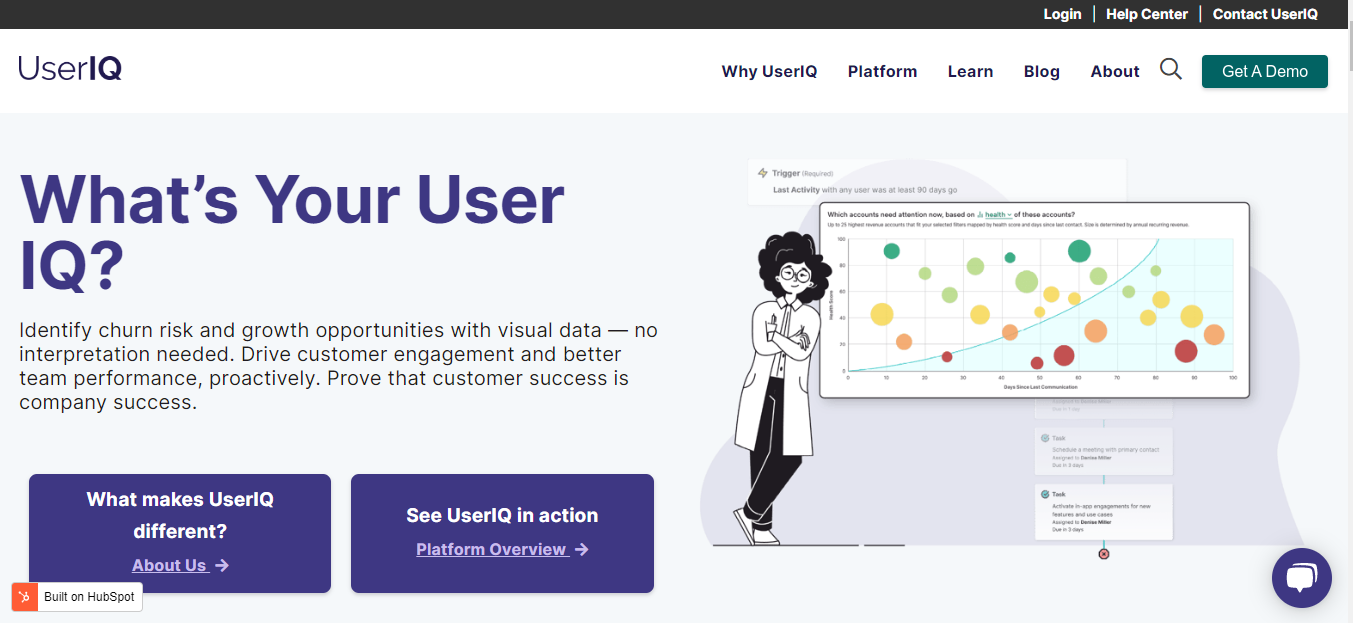Open the Platform menu

pyautogui.click(x=882, y=71)
